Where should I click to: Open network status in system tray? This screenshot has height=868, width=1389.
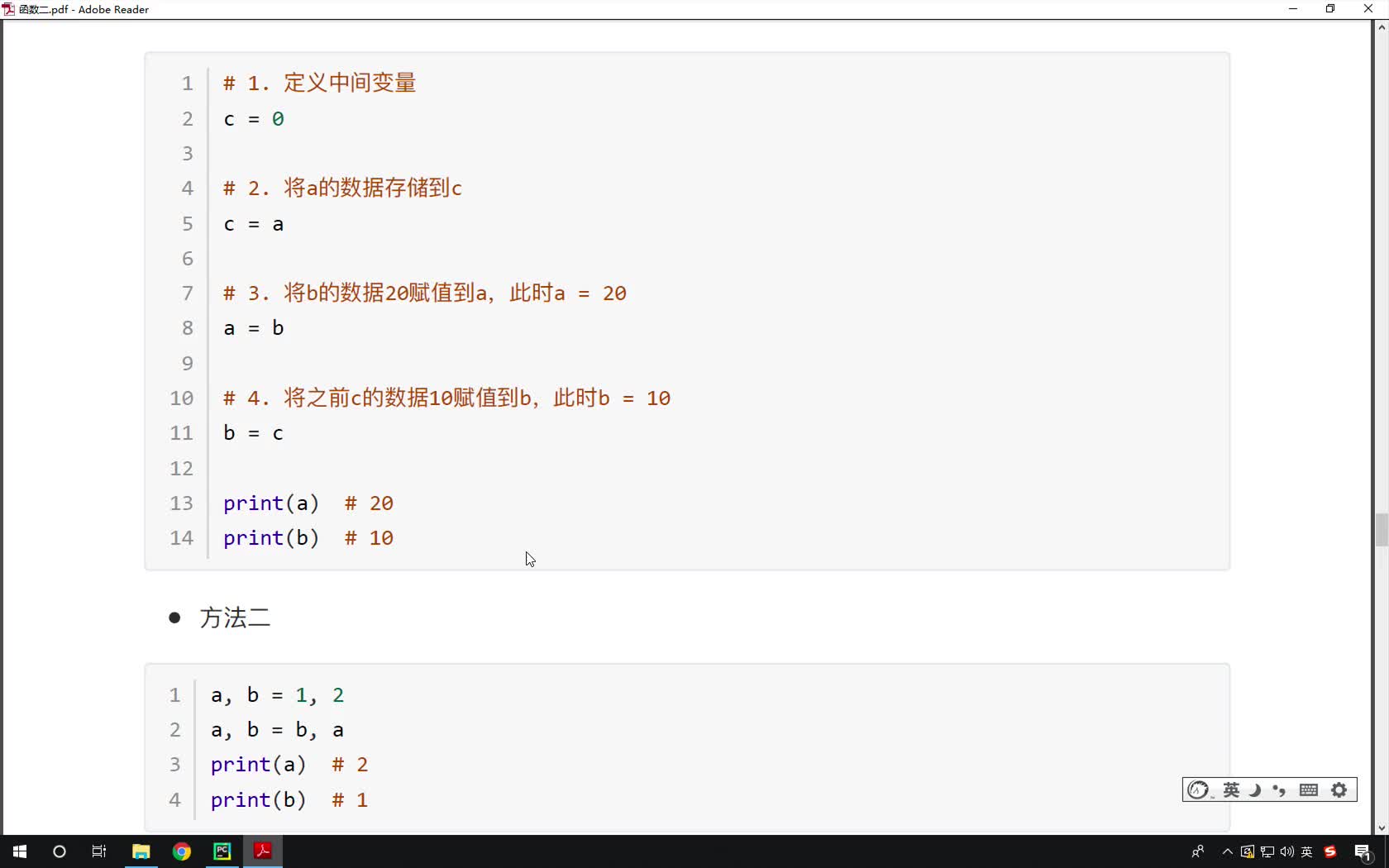pyautogui.click(x=1267, y=851)
